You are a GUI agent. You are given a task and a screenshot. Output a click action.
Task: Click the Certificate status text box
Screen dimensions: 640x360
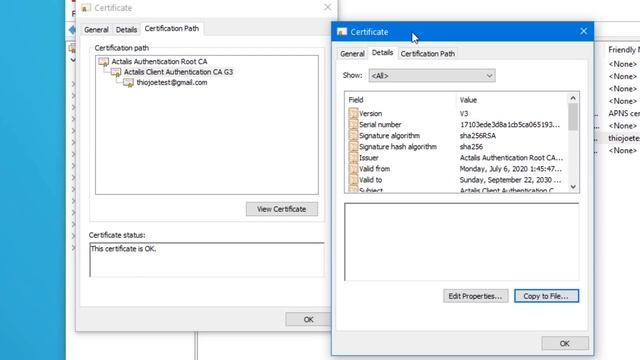207,260
